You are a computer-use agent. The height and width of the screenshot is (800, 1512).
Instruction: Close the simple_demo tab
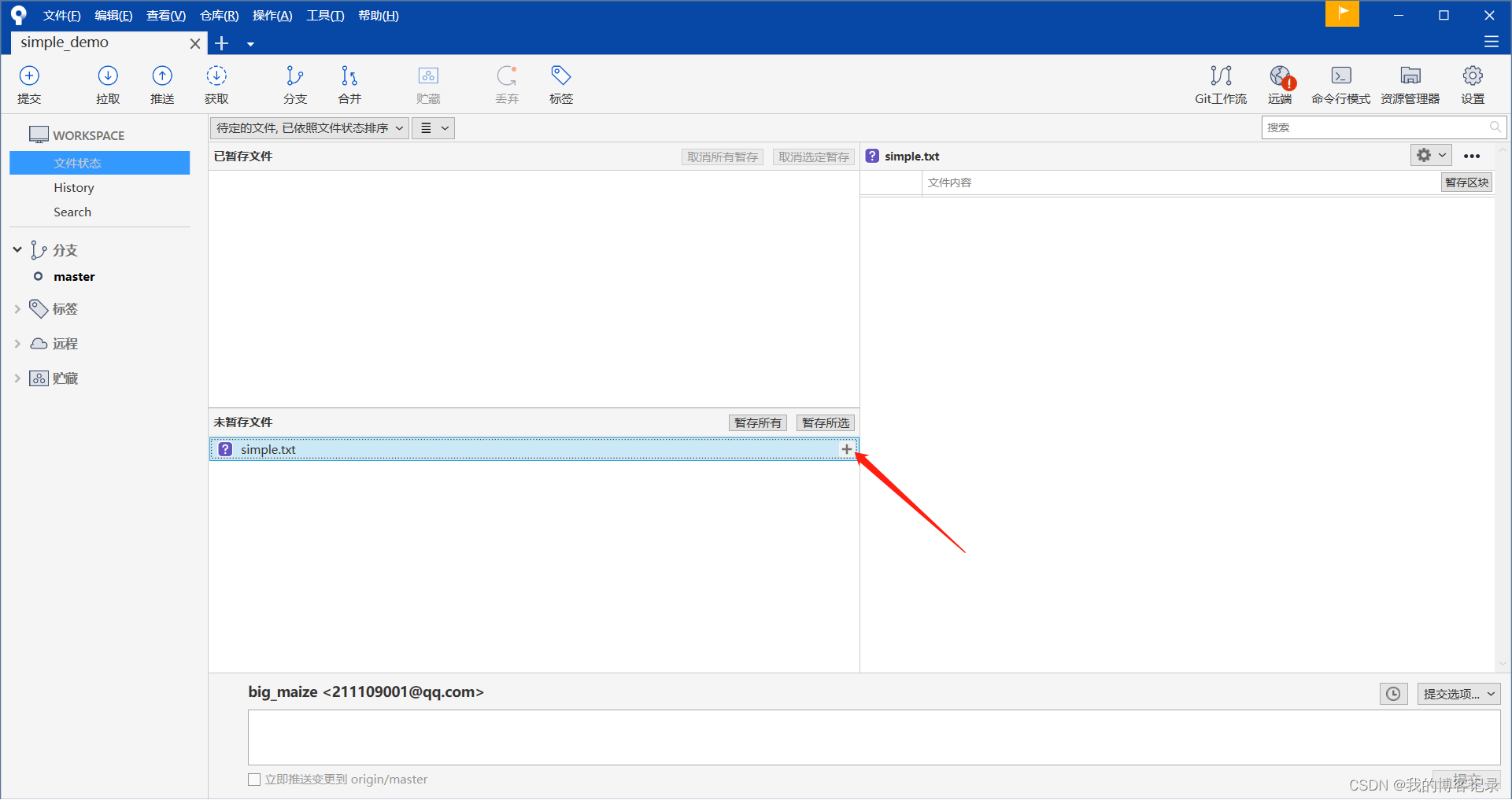(194, 43)
